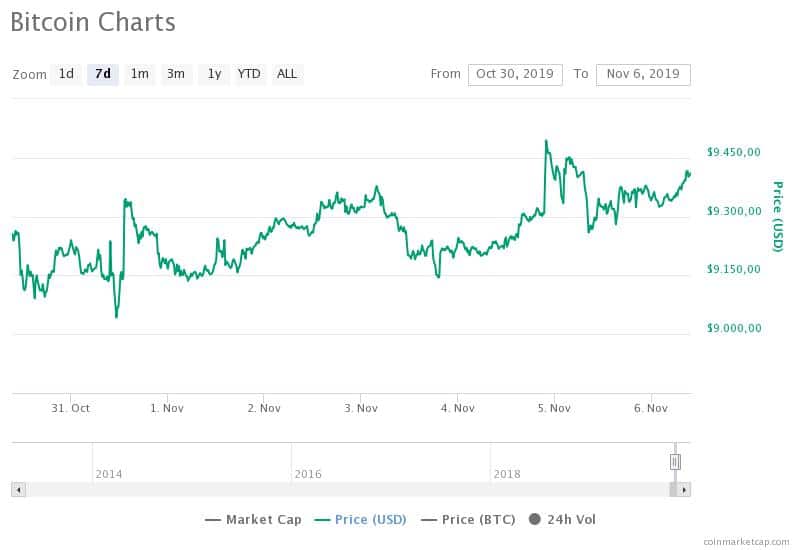Click the price peak near 5. Nov
Viewport: 800px width, 550px height.
(546, 141)
